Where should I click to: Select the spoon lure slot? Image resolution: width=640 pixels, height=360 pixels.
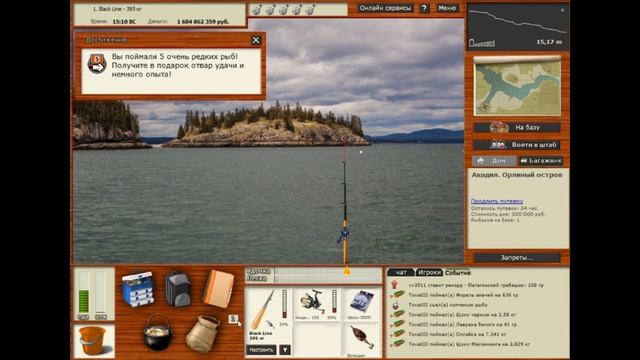[x=361, y=339]
